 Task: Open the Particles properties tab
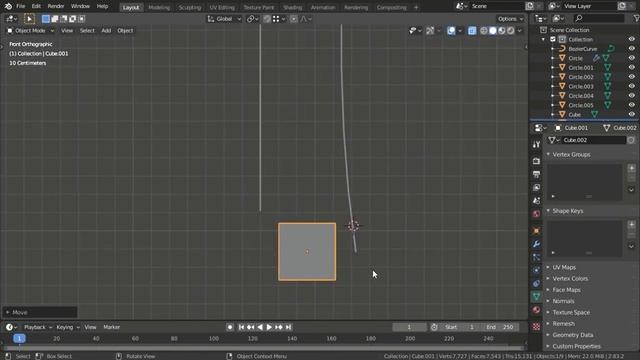point(536,257)
